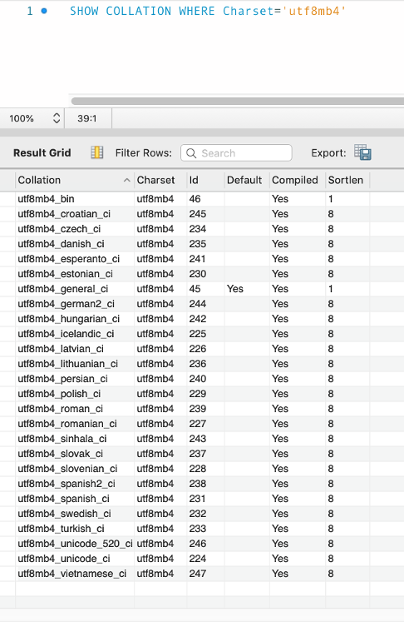This screenshot has width=404, height=622.
Task: Click the Yes default cell for utf8mb4_general_ci
Action: pos(235,289)
